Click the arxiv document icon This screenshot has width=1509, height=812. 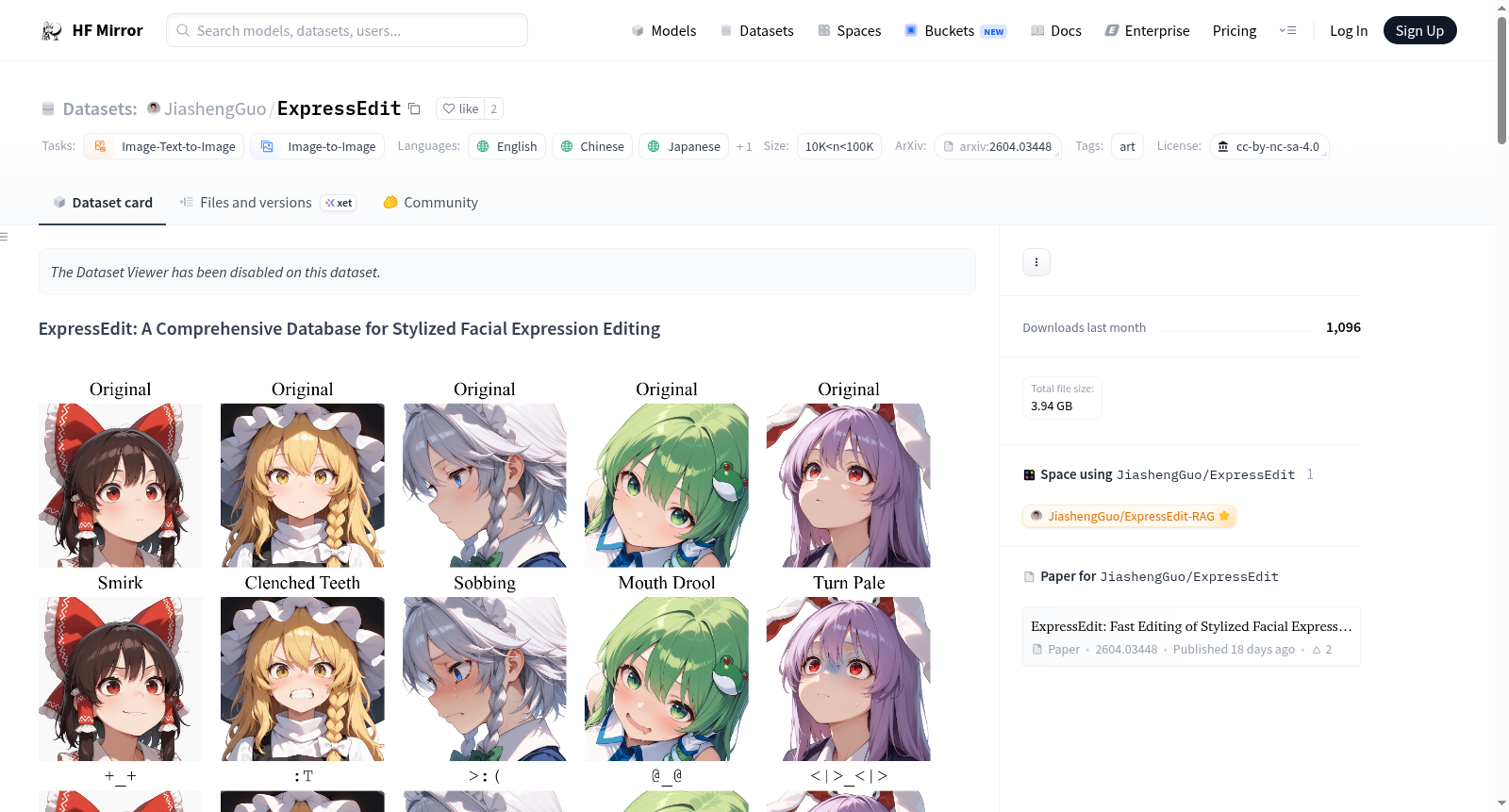(x=949, y=146)
